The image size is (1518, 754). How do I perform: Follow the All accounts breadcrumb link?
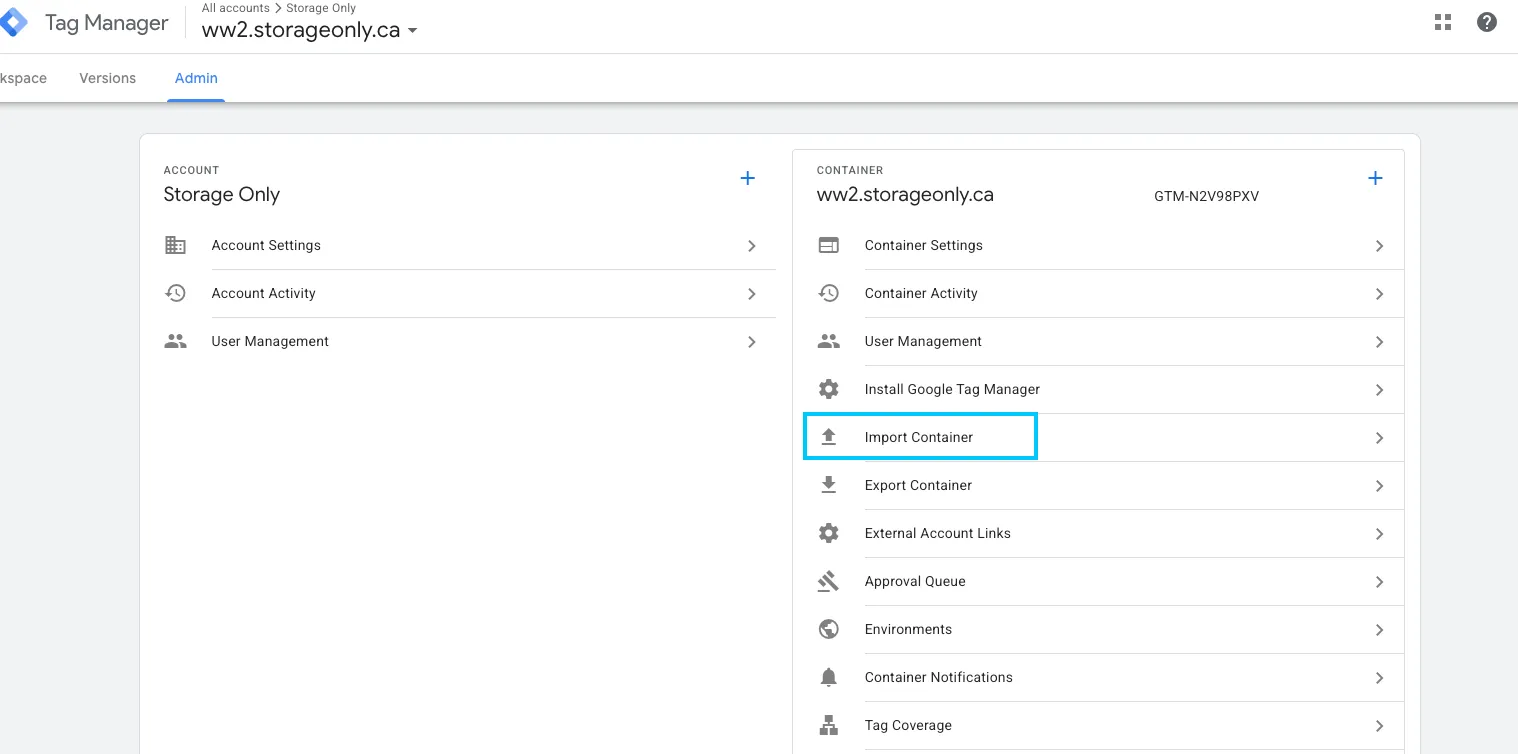[235, 8]
